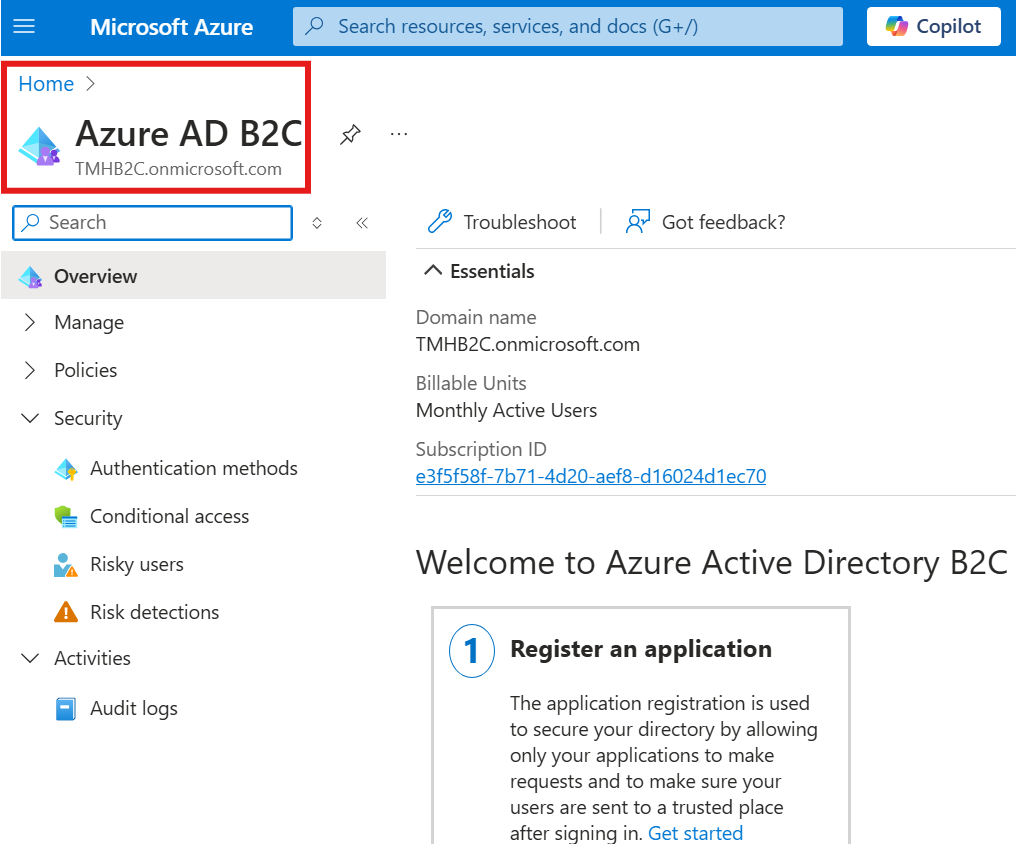The width and height of the screenshot is (1016, 844).
Task: Open the Copilot button
Action: 934,27
